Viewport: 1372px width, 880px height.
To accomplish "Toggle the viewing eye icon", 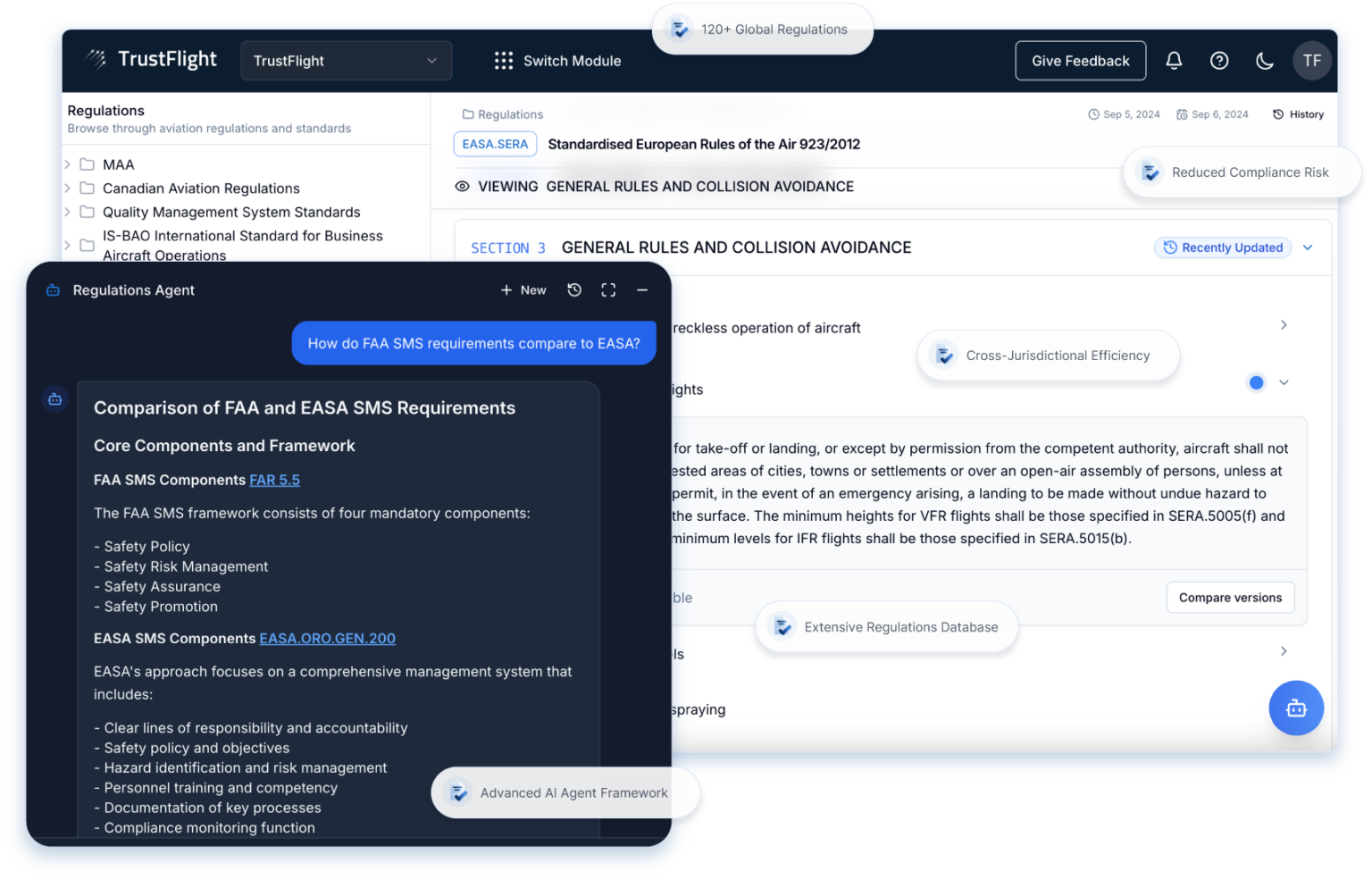I will coord(463,186).
